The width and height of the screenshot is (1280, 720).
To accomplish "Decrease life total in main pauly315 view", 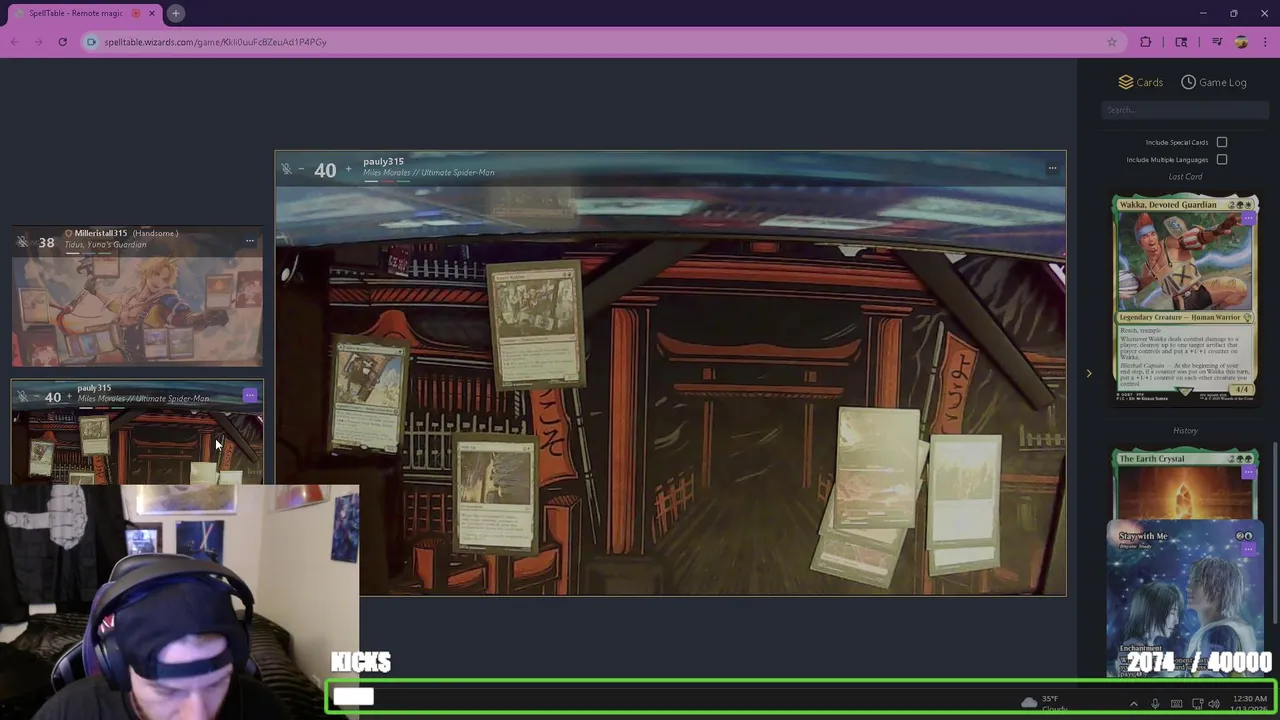I will 301,170.
